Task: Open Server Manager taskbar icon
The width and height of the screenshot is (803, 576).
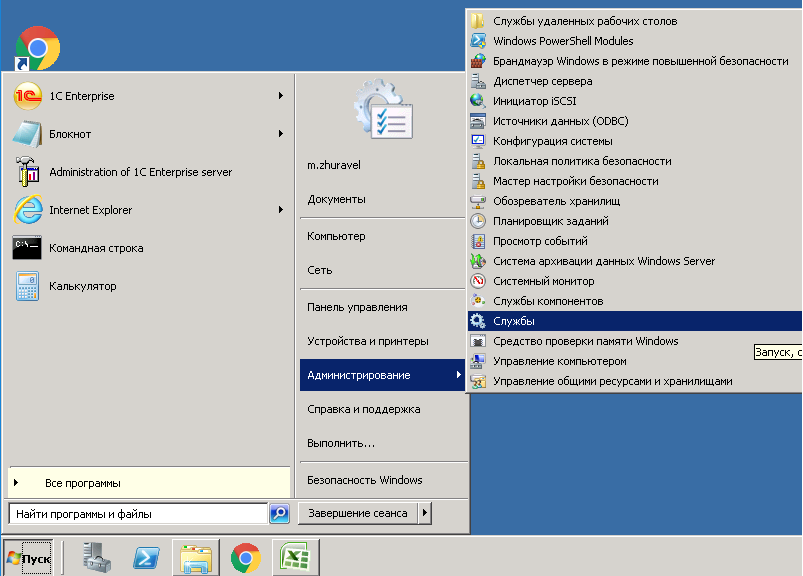Action: 97,557
